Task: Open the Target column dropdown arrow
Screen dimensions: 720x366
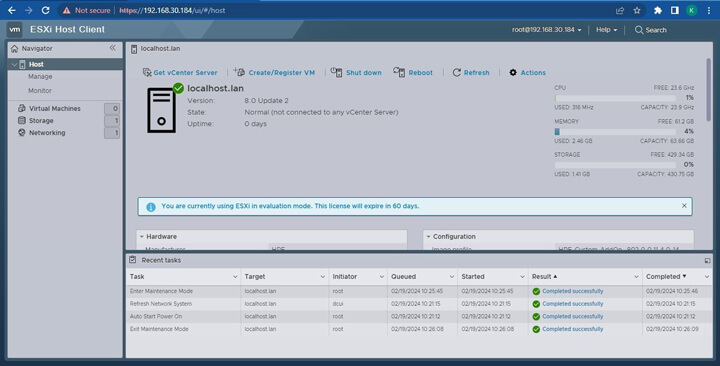Action: pos(322,276)
